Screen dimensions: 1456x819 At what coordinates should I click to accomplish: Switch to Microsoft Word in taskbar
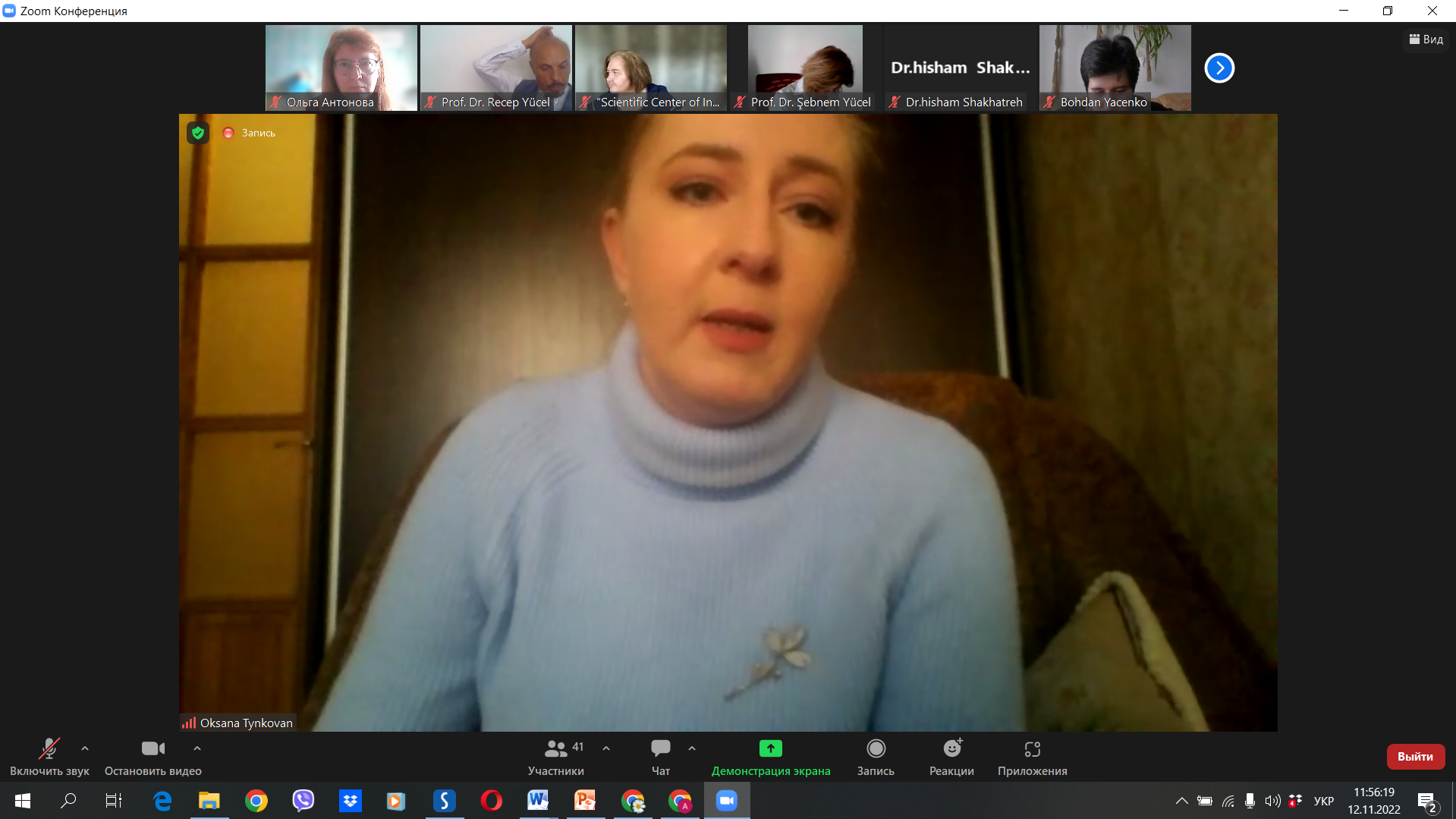[539, 801]
